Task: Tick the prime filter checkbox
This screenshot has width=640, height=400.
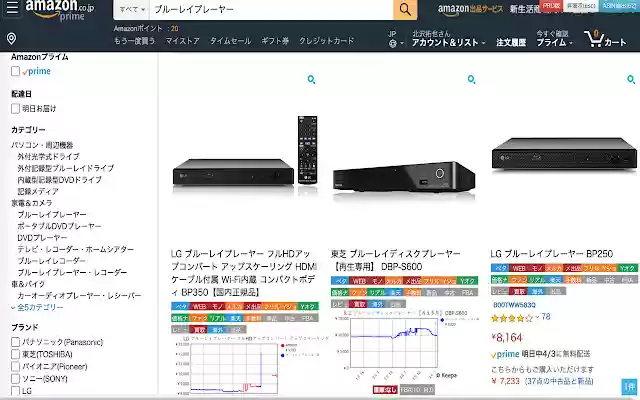Action: pos(16,71)
